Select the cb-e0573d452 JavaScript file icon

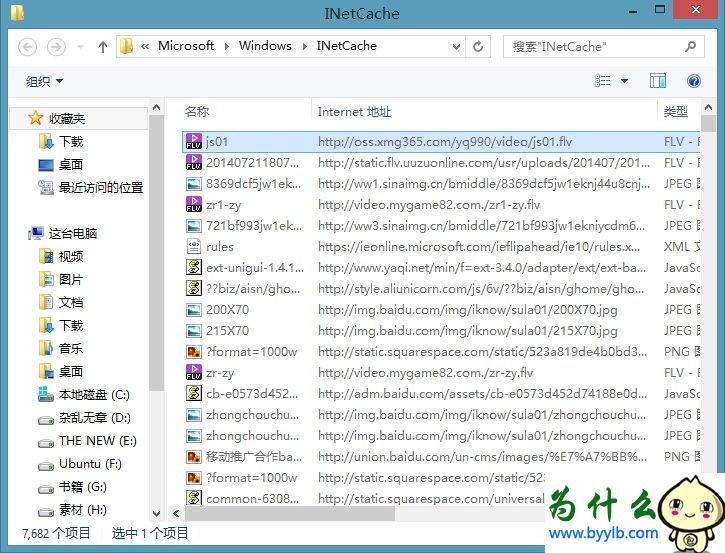[x=194, y=393]
